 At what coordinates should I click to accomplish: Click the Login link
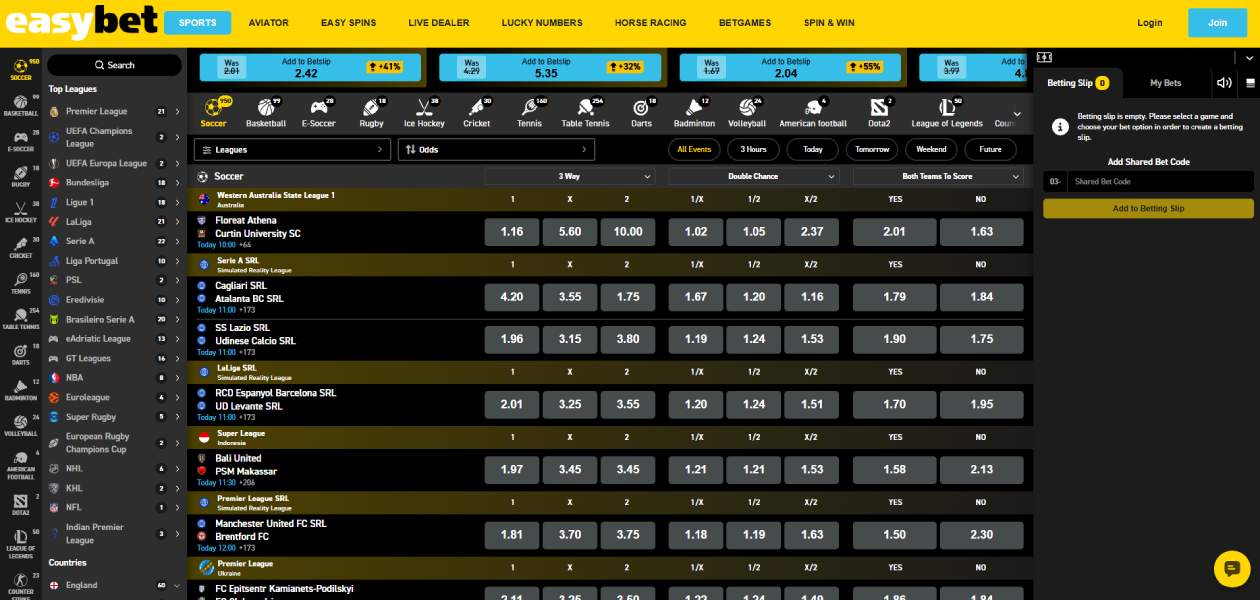(1150, 23)
